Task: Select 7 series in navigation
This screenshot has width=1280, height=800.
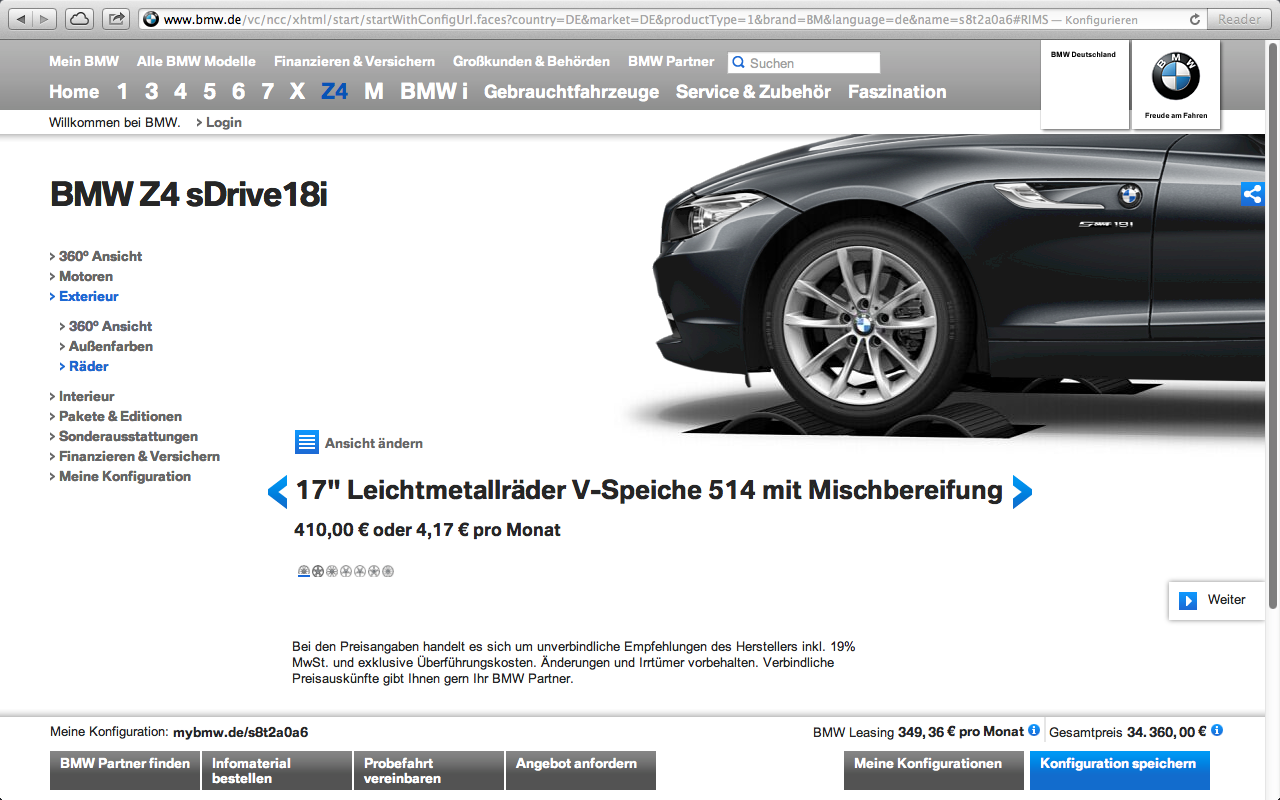Action: 267,92
